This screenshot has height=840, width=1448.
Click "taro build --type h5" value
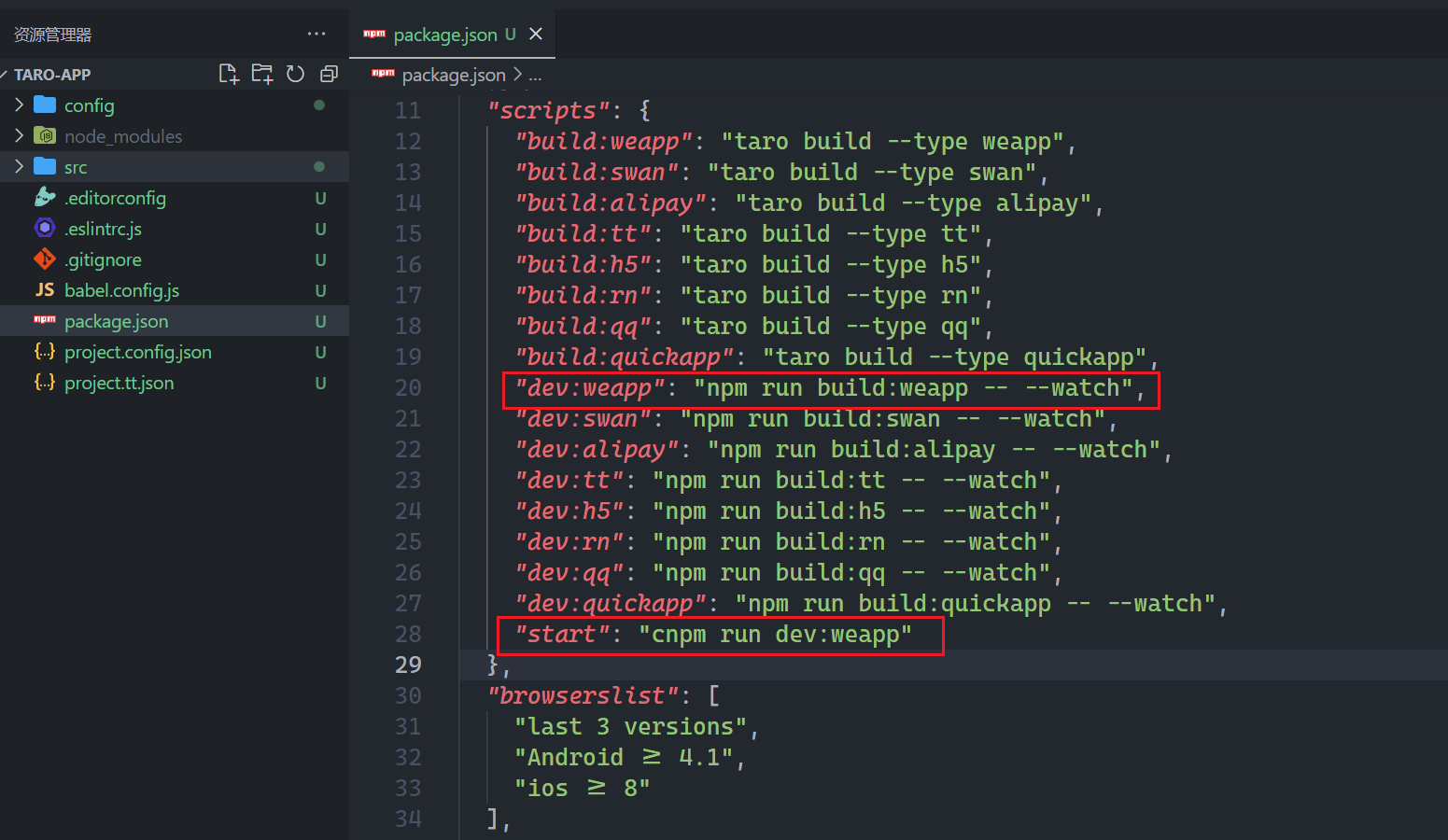click(831, 264)
